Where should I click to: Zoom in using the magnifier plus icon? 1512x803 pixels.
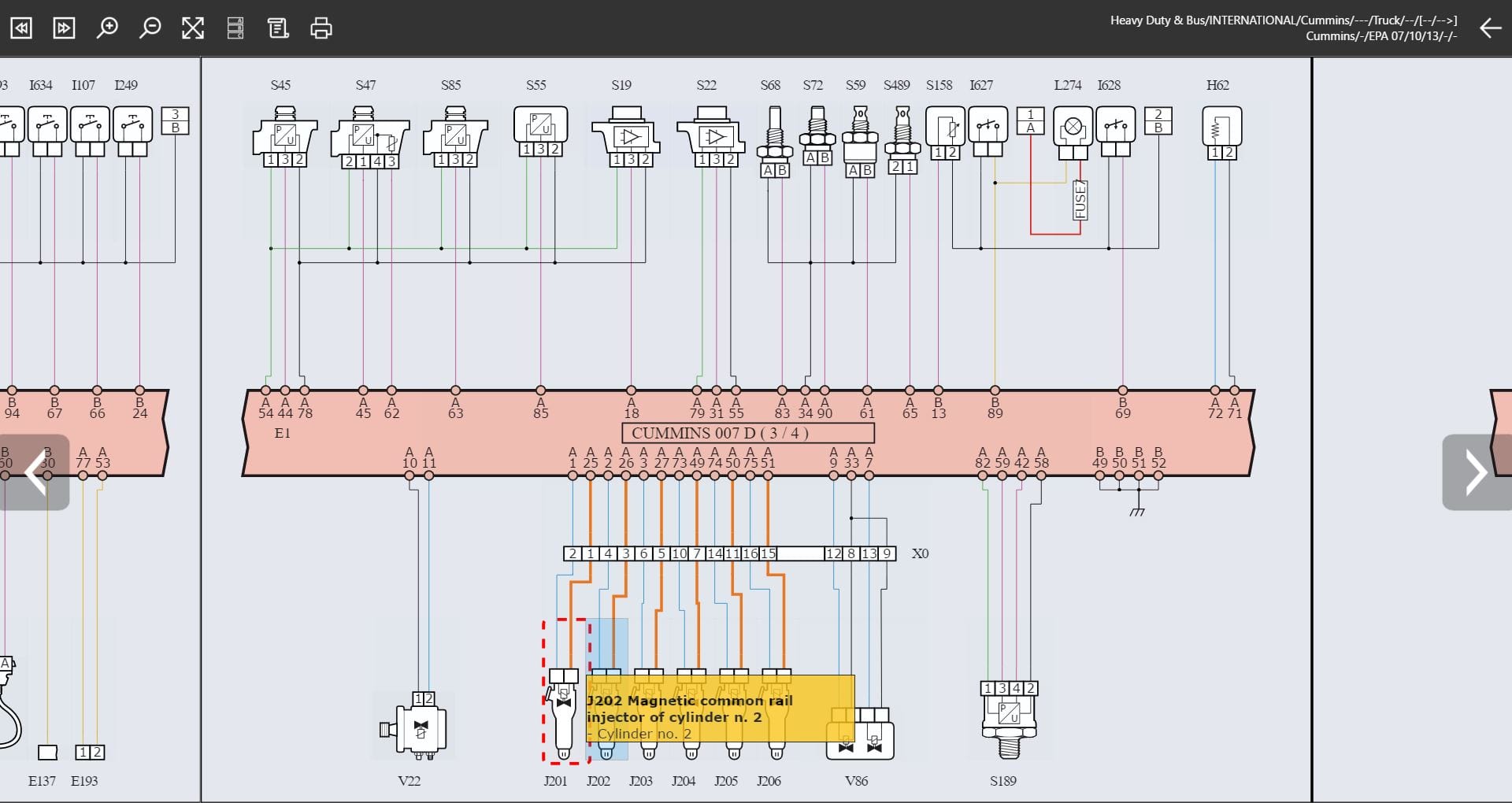[x=107, y=28]
